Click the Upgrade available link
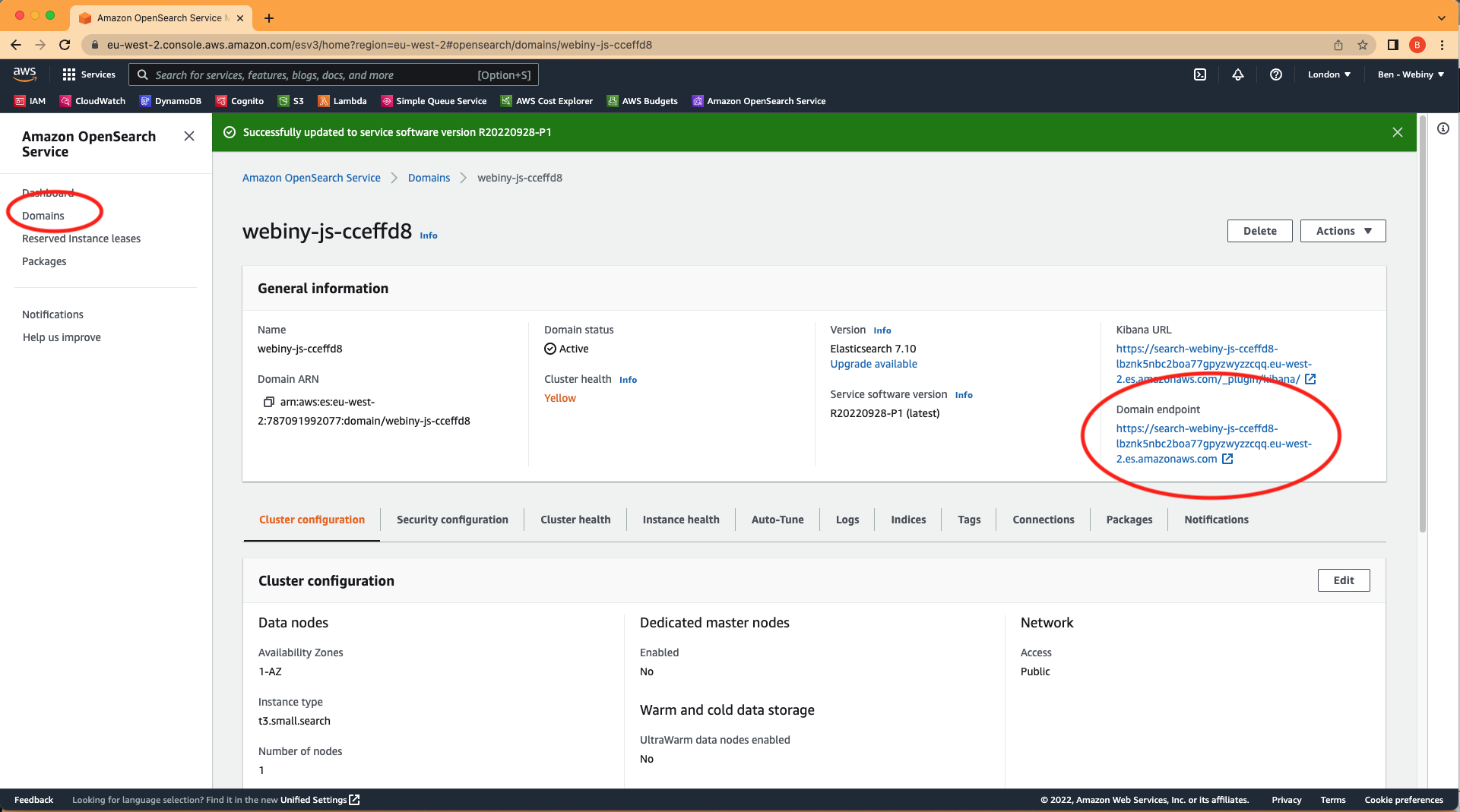1460x812 pixels. pyautogui.click(x=873, y=364)
